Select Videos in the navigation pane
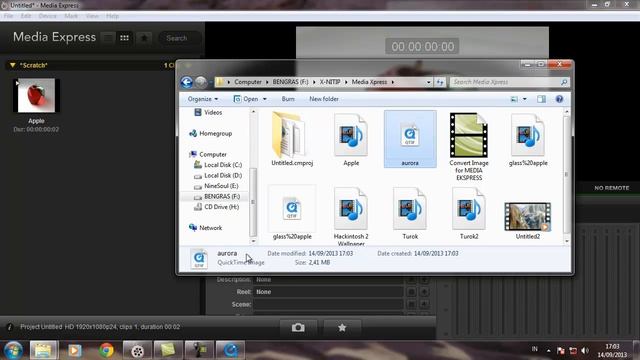The height and width of the screenshot is (360, 640). 208,112
